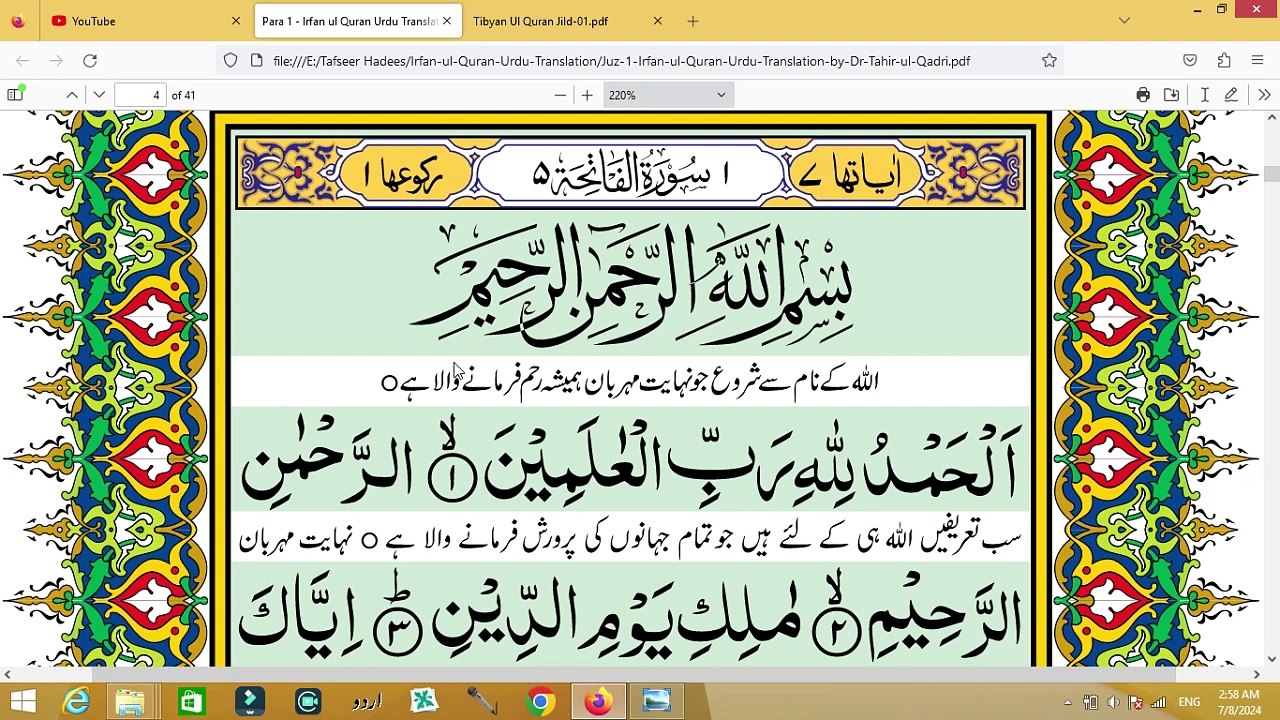Click the Firefox View icon
The height and width of the screenshot is (720, 1280).
[18, 21]
